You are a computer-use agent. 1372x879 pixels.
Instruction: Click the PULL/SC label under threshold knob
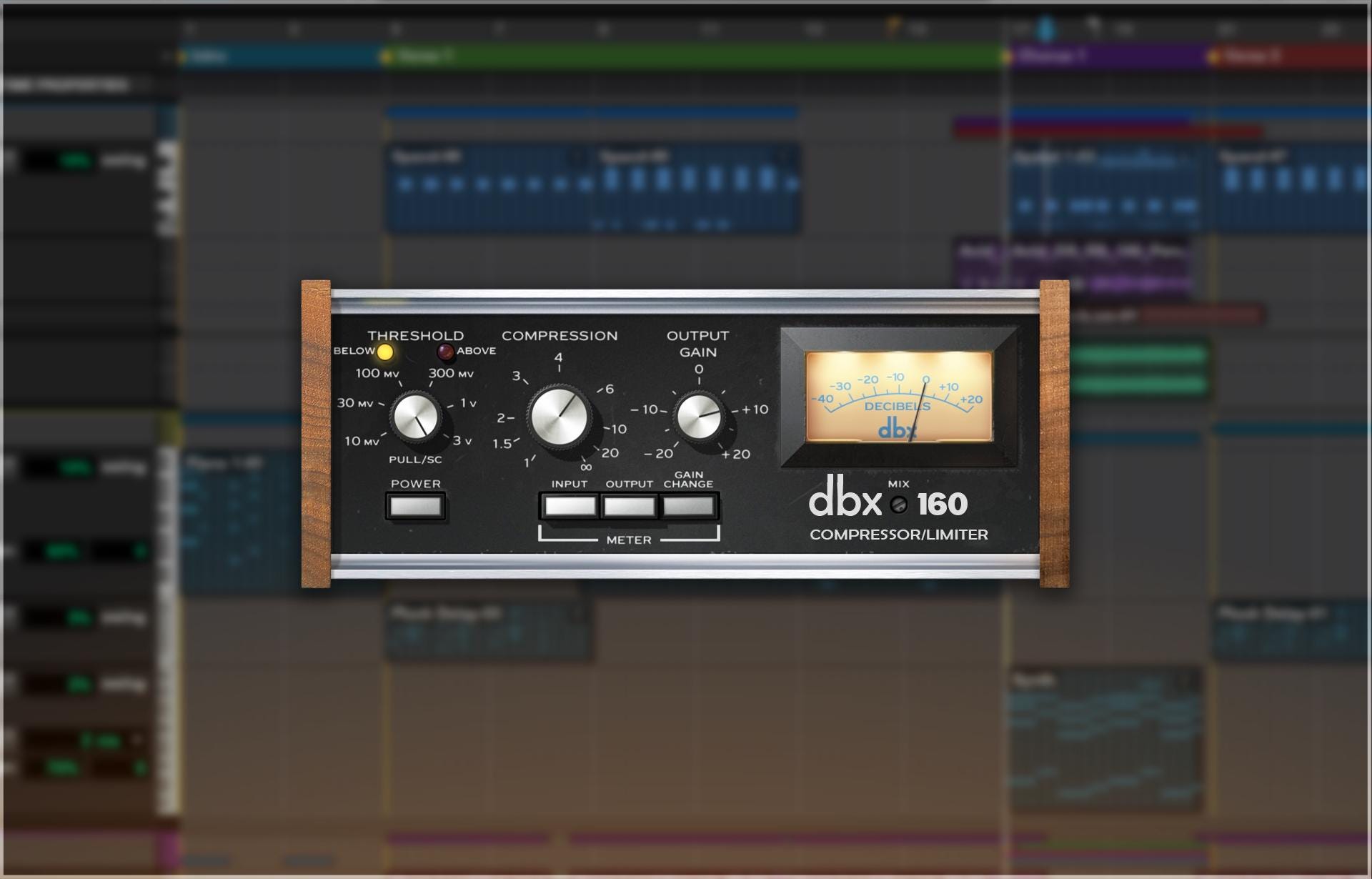pos(415,460)
